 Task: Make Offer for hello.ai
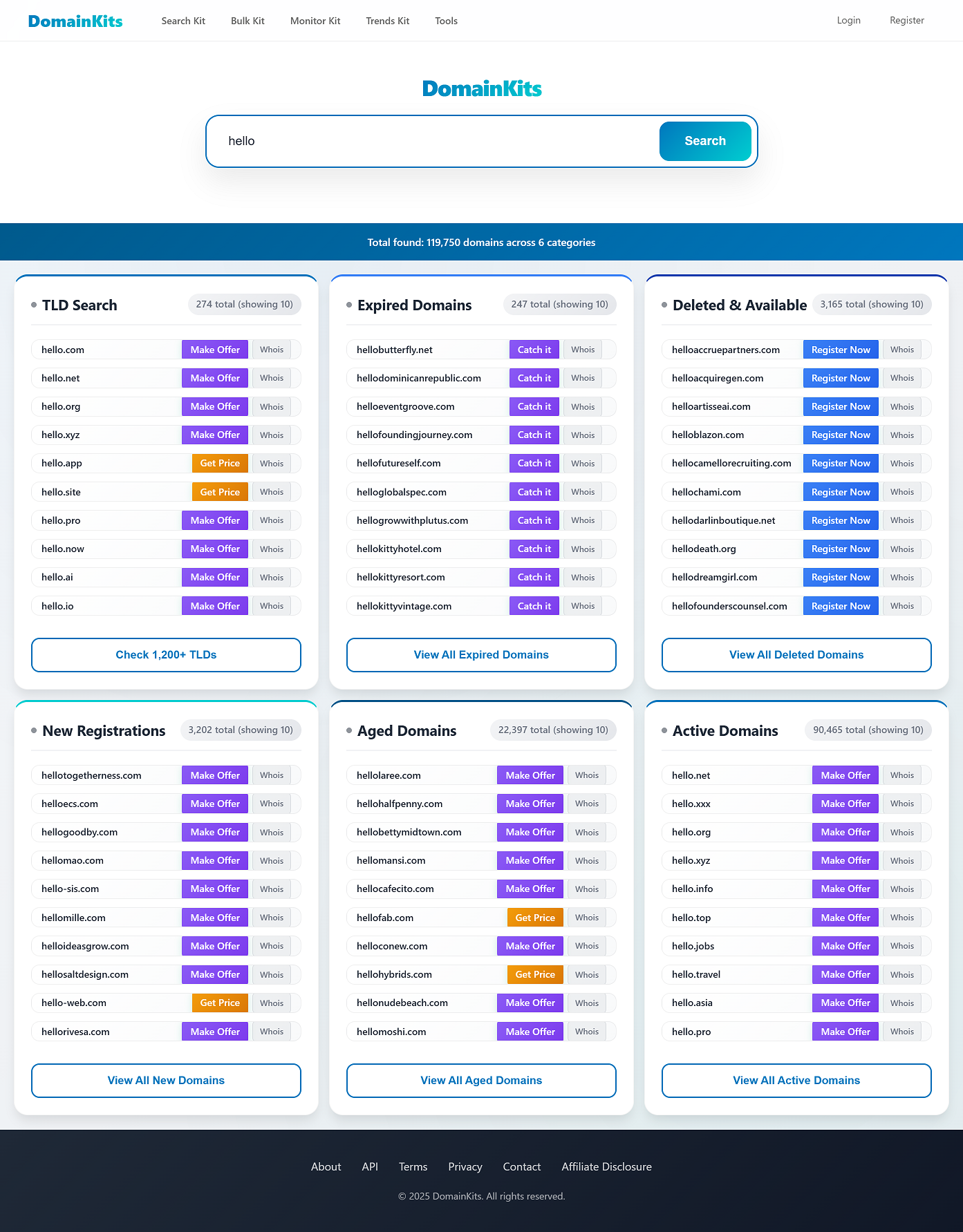click(215, 577)
